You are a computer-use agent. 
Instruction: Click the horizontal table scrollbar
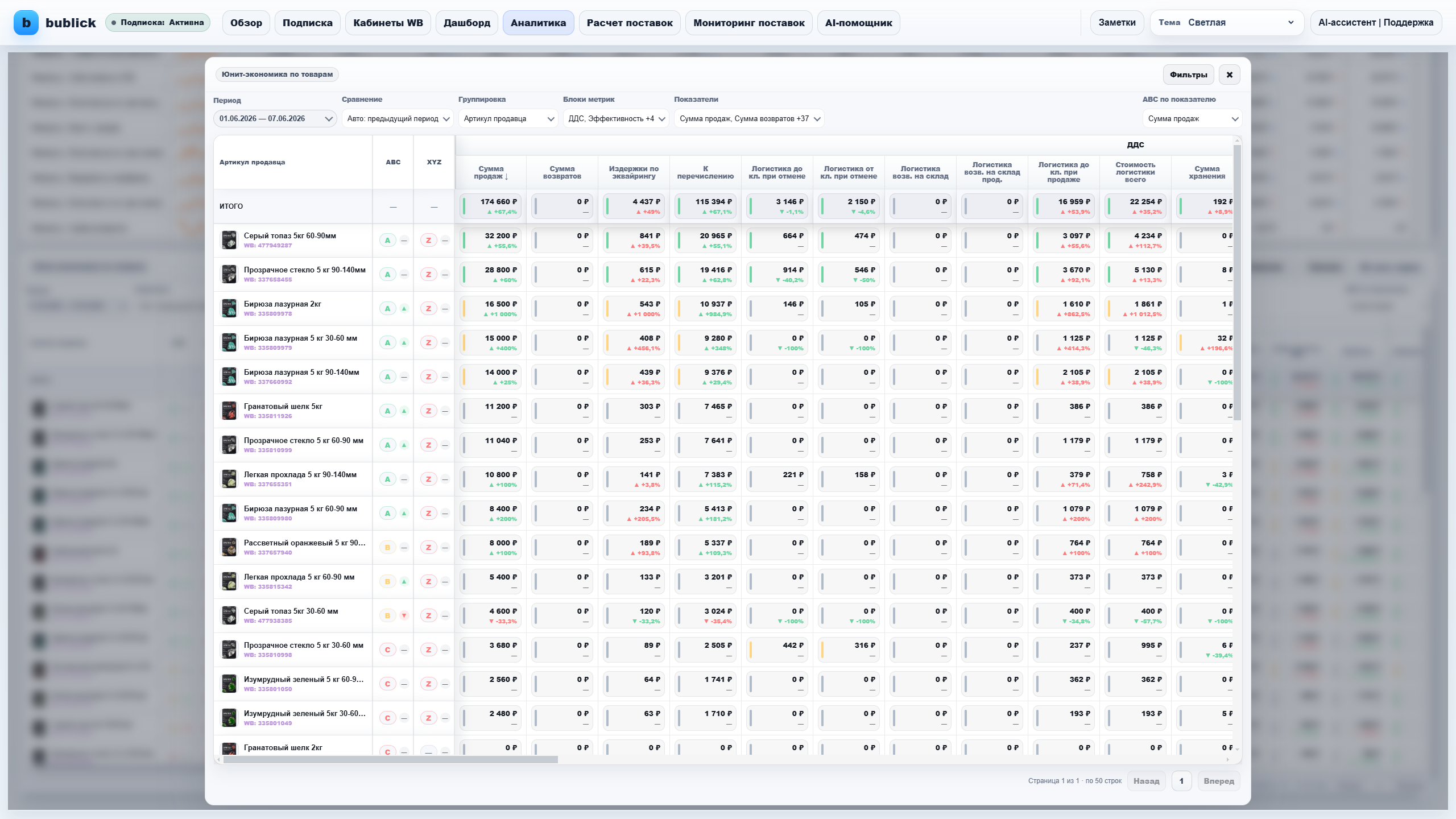point(391,760)
